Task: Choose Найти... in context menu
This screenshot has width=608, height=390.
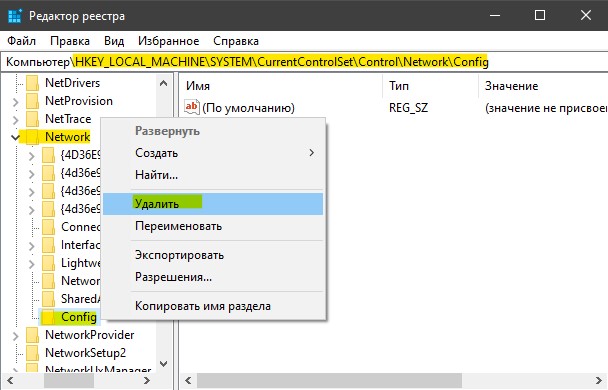Action: pos(213,175)
